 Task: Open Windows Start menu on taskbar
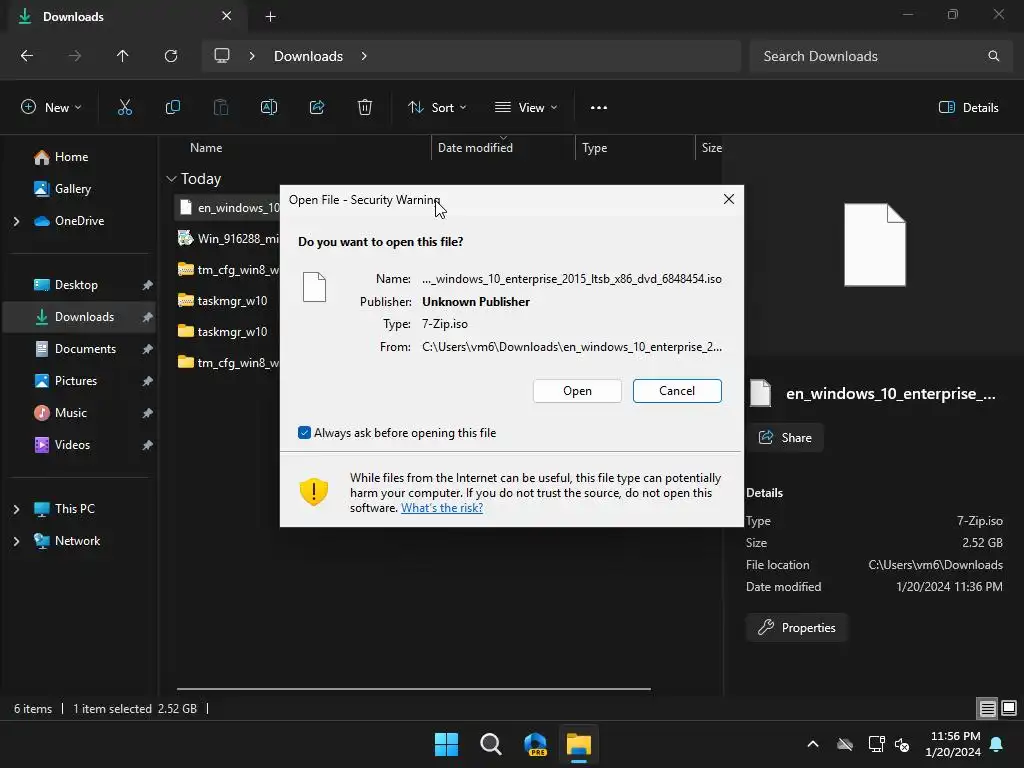coord(447,744)
